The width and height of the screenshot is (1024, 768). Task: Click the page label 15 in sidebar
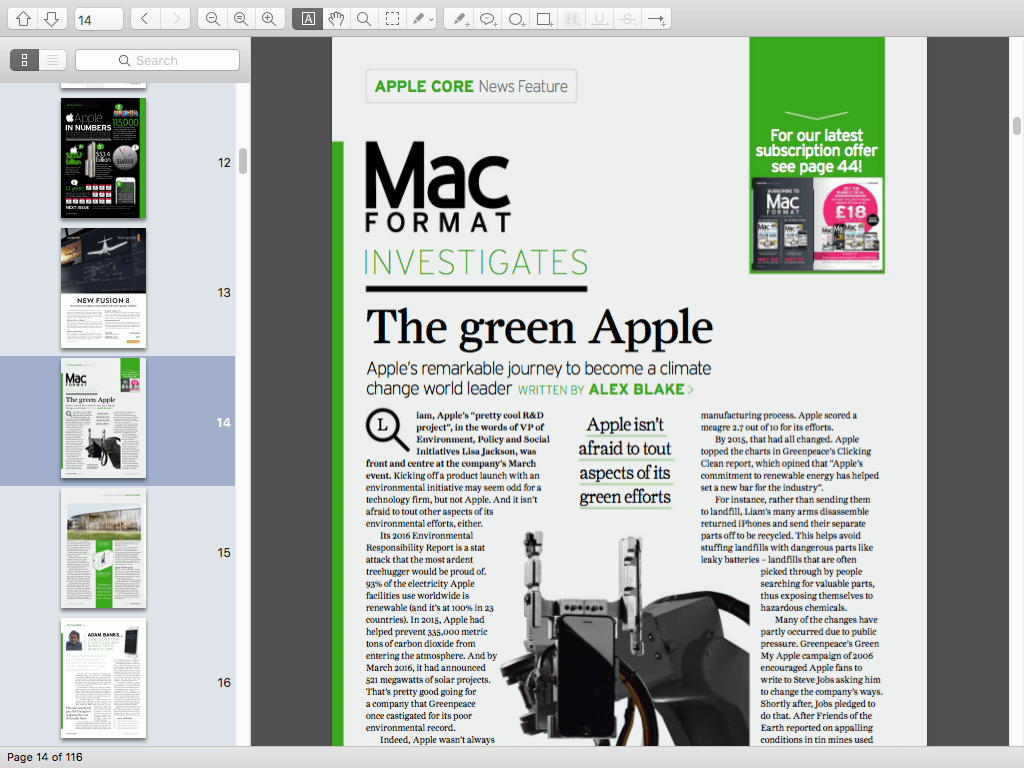click(223, 552)
